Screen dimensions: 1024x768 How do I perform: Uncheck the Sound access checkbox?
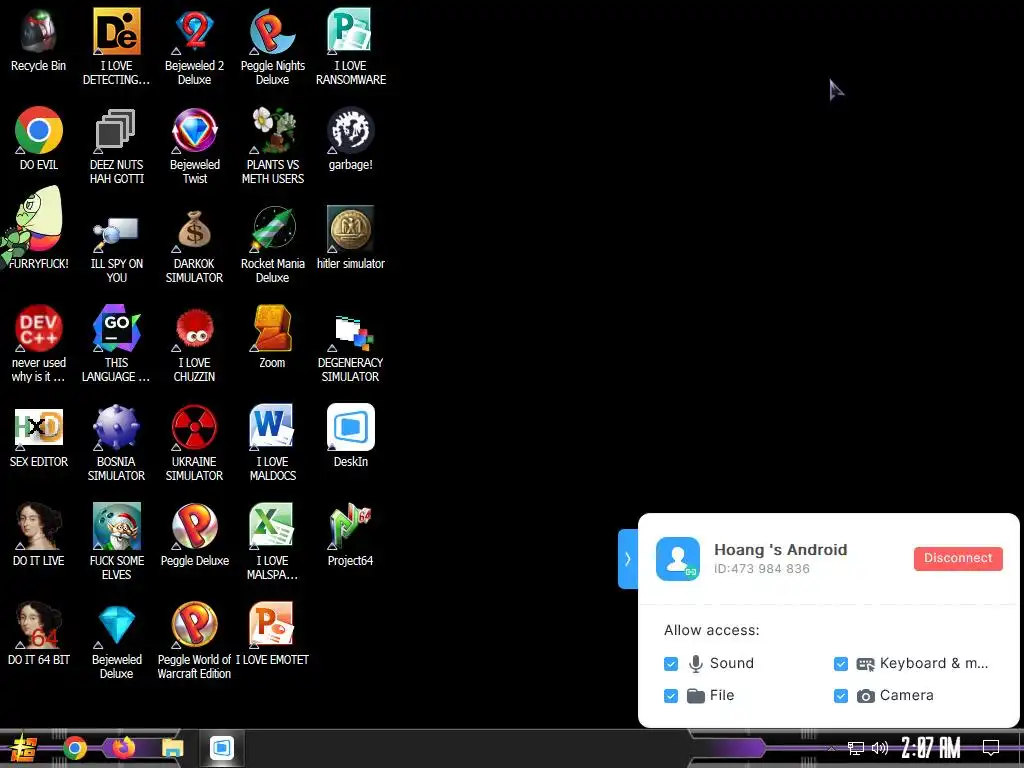(671, 664)
